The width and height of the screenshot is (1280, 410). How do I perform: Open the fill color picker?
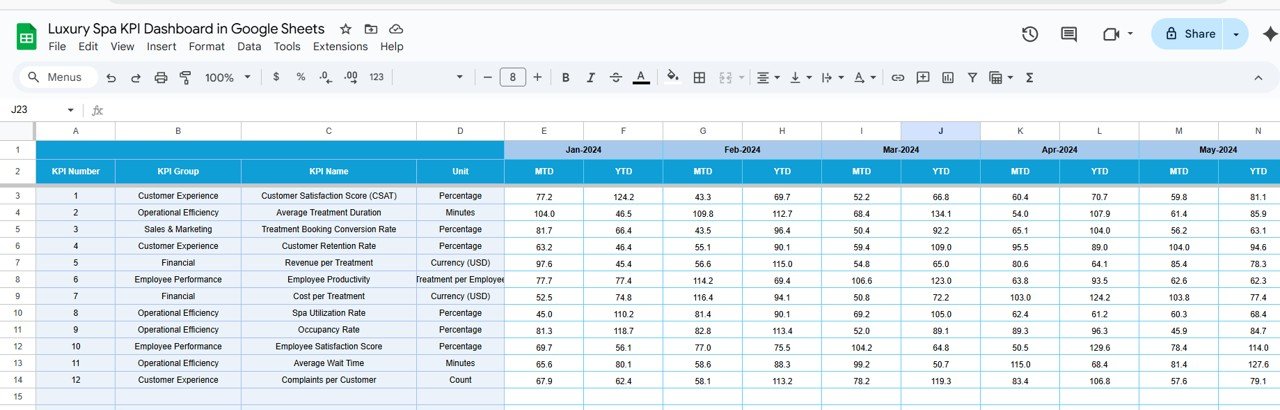[672, 77]
